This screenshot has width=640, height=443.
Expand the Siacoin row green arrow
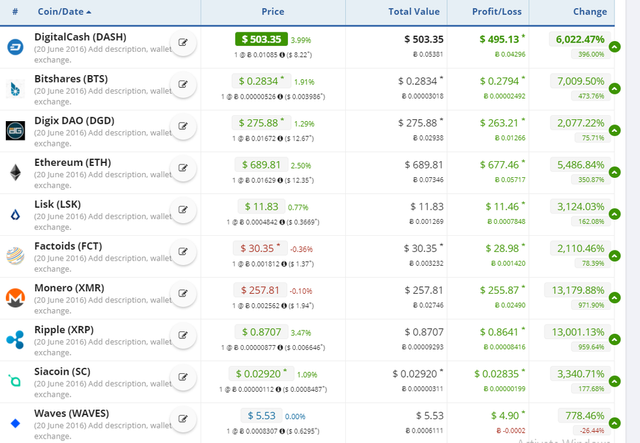point(614,381)
